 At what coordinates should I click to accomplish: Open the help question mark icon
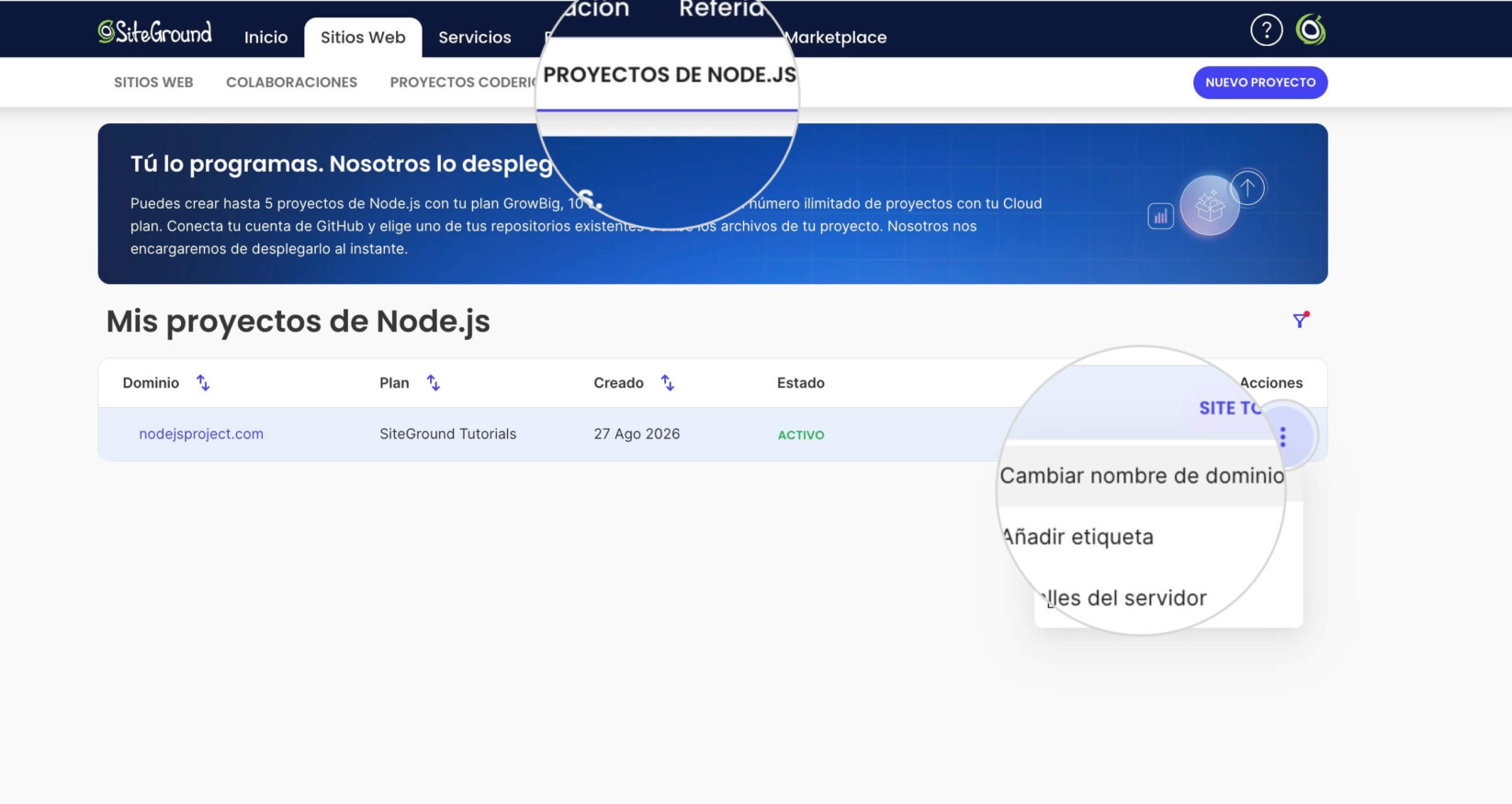click(x=1266, y=30)
